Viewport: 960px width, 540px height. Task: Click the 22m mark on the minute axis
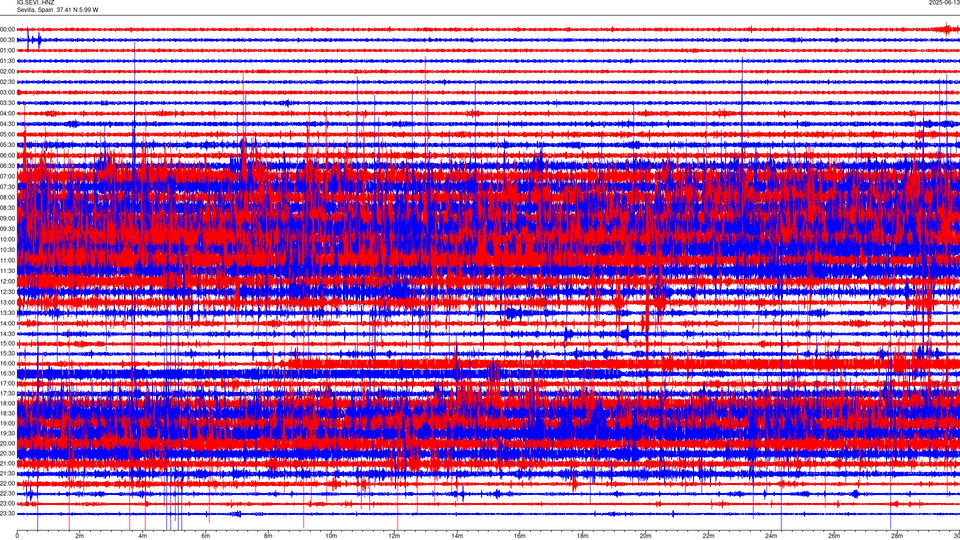click(708, 536)
